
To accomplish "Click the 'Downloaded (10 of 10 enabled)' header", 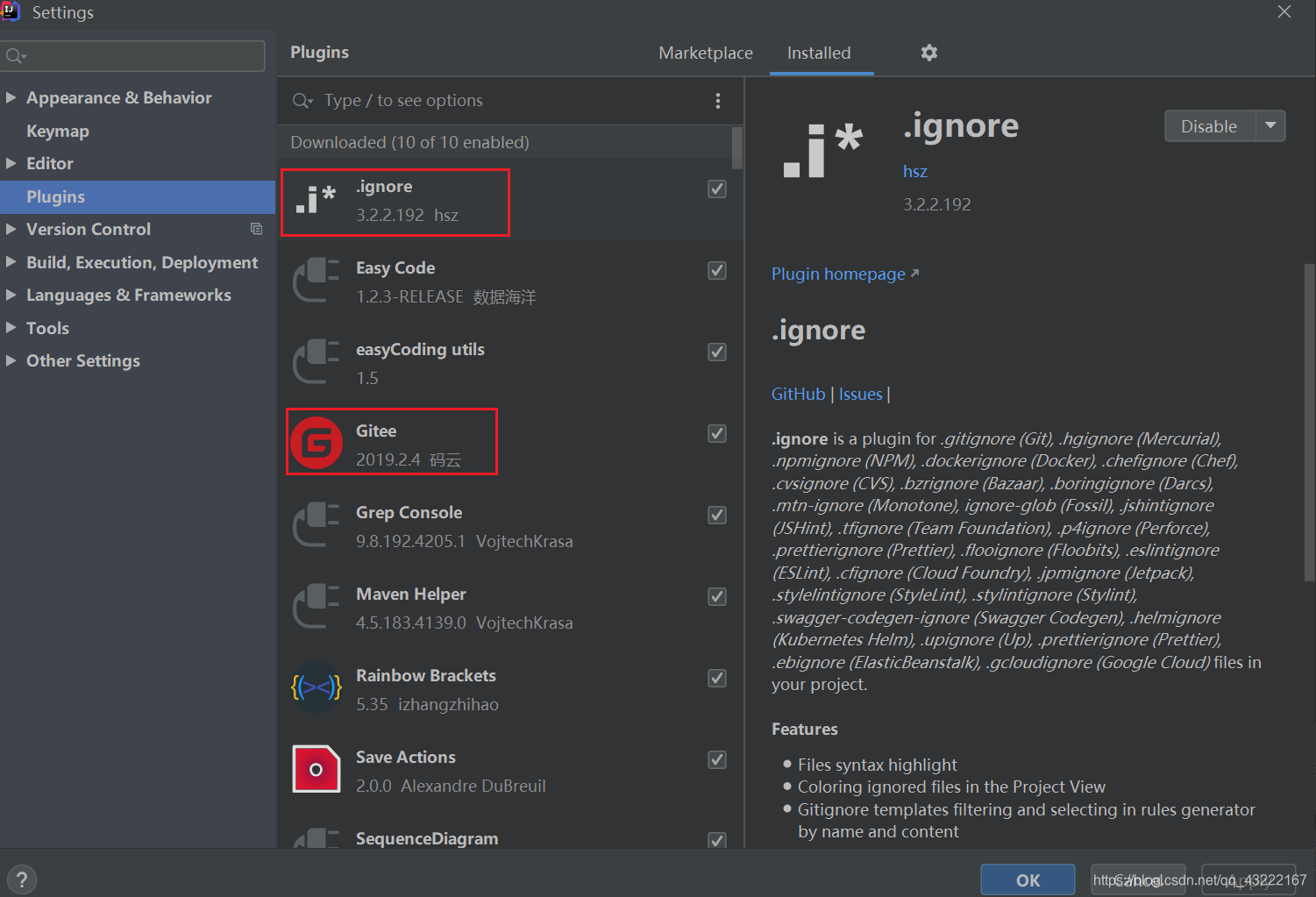I will pyautogui.click(x=409, y=142).
